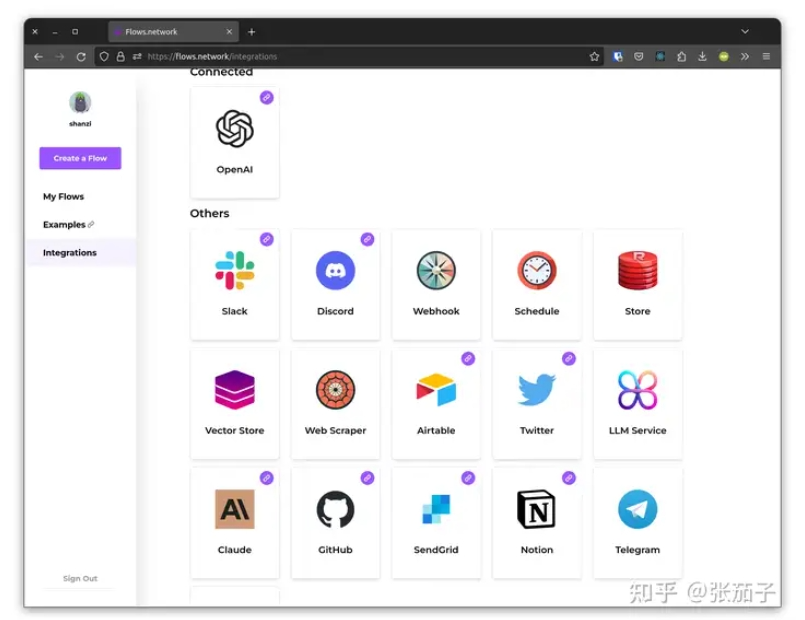Open the LLM Service icon
Screen dimensions: 805x620
pos(638,390)
